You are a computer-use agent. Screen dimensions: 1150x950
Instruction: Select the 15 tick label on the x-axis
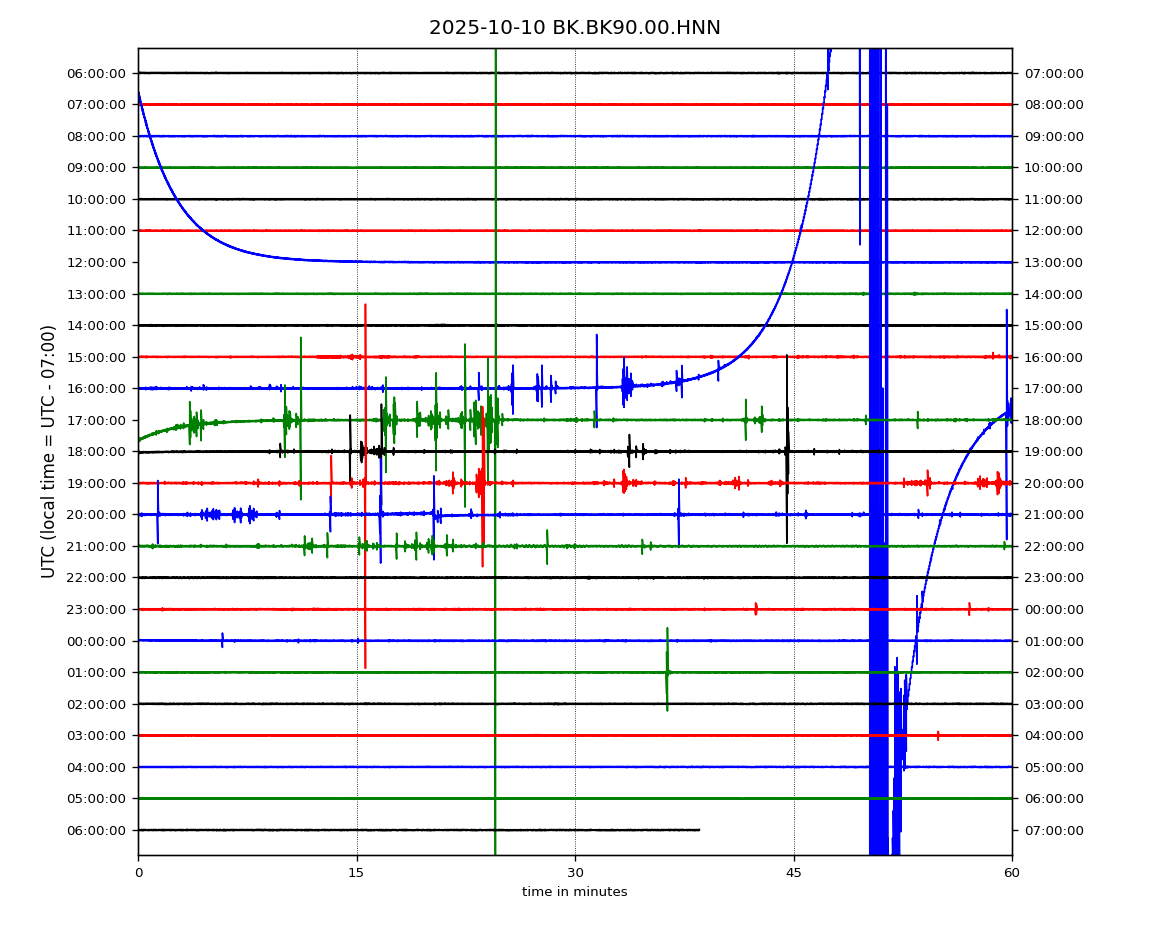pyautogui.click(x=356, y=873)
